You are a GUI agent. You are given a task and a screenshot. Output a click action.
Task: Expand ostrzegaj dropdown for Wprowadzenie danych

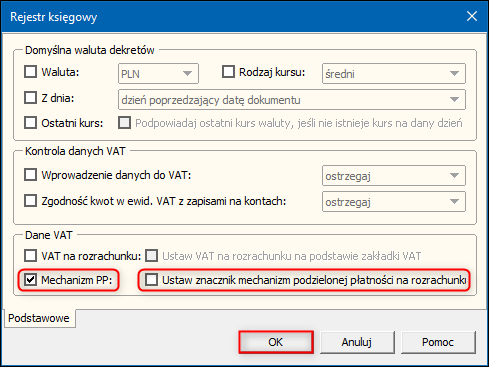(x=394, y=175)
